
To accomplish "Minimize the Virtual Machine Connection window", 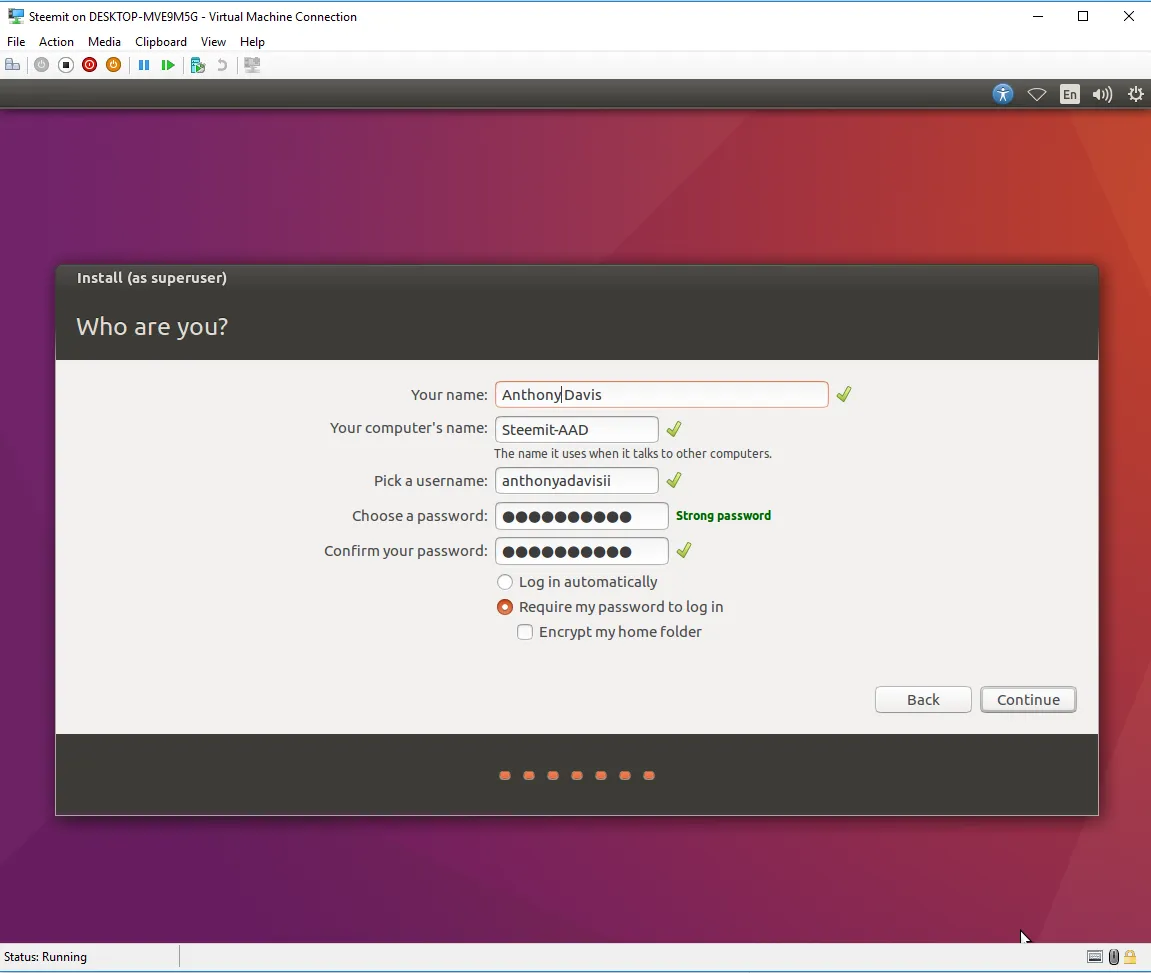I will point(1037,16).
